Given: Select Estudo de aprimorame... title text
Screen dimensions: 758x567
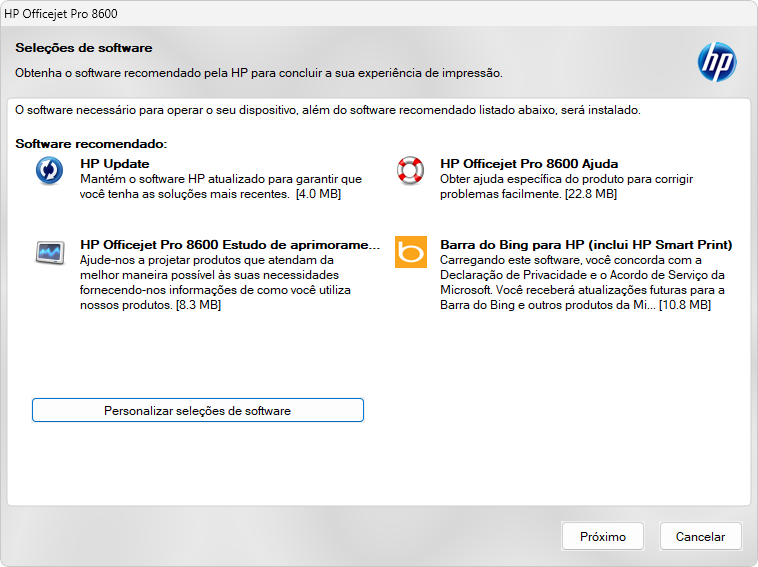Looking at the screenshot, I should pyautogui.click(x=230, y=245).
